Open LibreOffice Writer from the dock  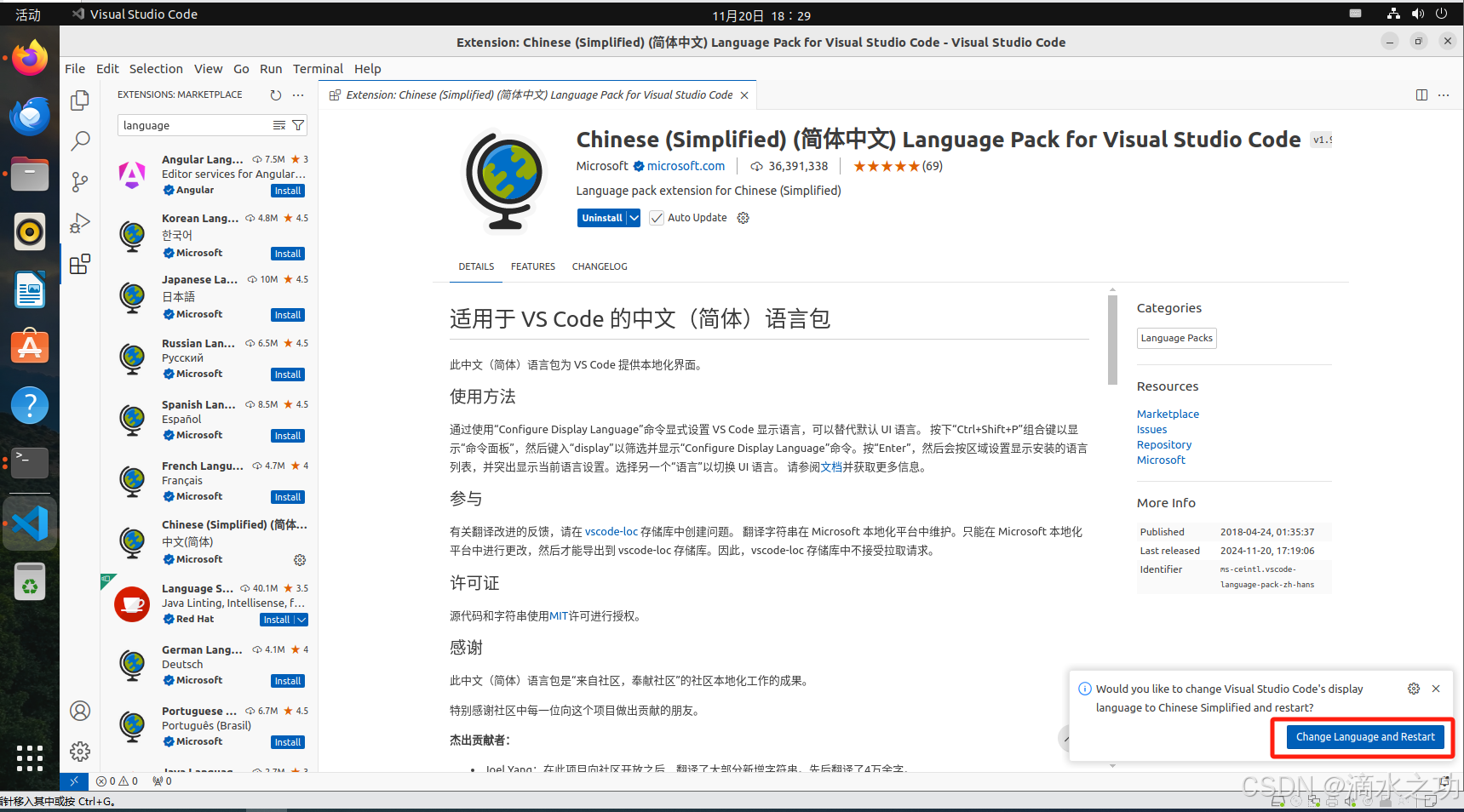pyautogui.click(x=30, y=290)
